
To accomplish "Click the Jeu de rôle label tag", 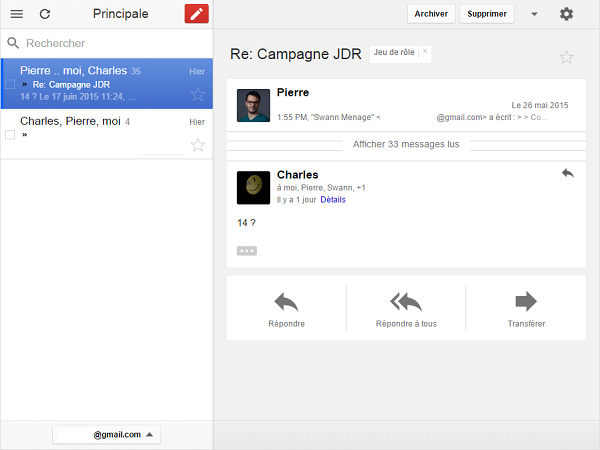I will [394, 52].
